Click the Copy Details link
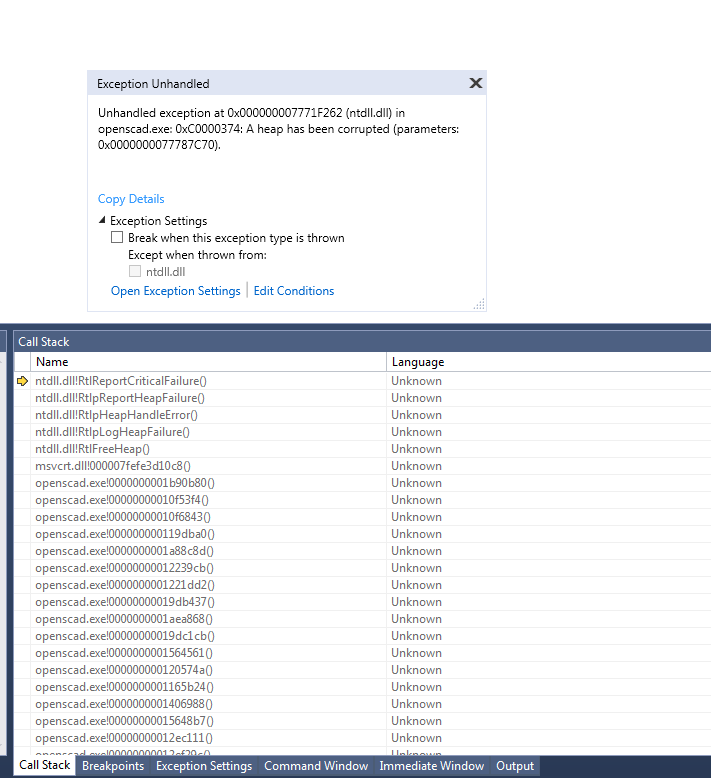Screen dimensions: 711x778 tap(131, 199)
